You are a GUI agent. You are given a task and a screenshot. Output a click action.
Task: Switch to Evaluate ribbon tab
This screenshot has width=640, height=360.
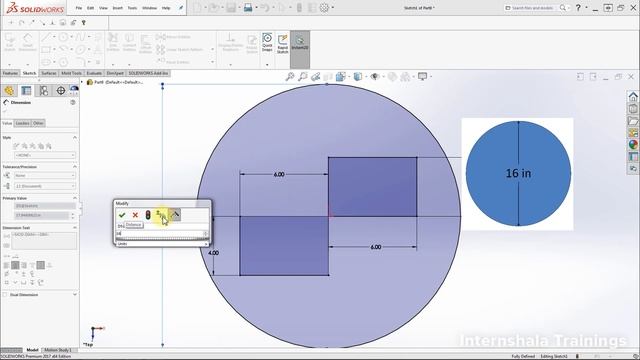[94, 73]
